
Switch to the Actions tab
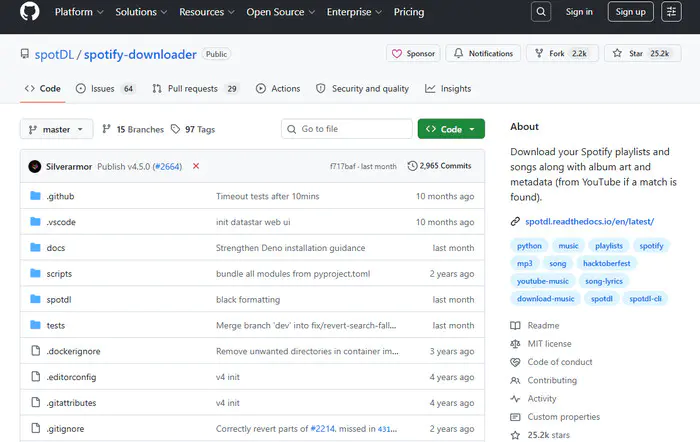click(x=278, y=89)
